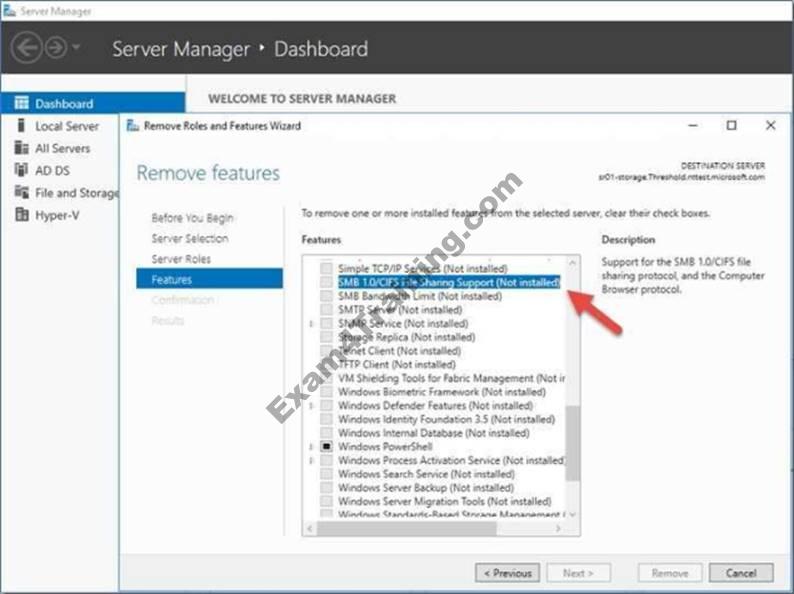794x594 pixels.
Task: Expand the SNMP Service tree node
Action: [312, 324]
